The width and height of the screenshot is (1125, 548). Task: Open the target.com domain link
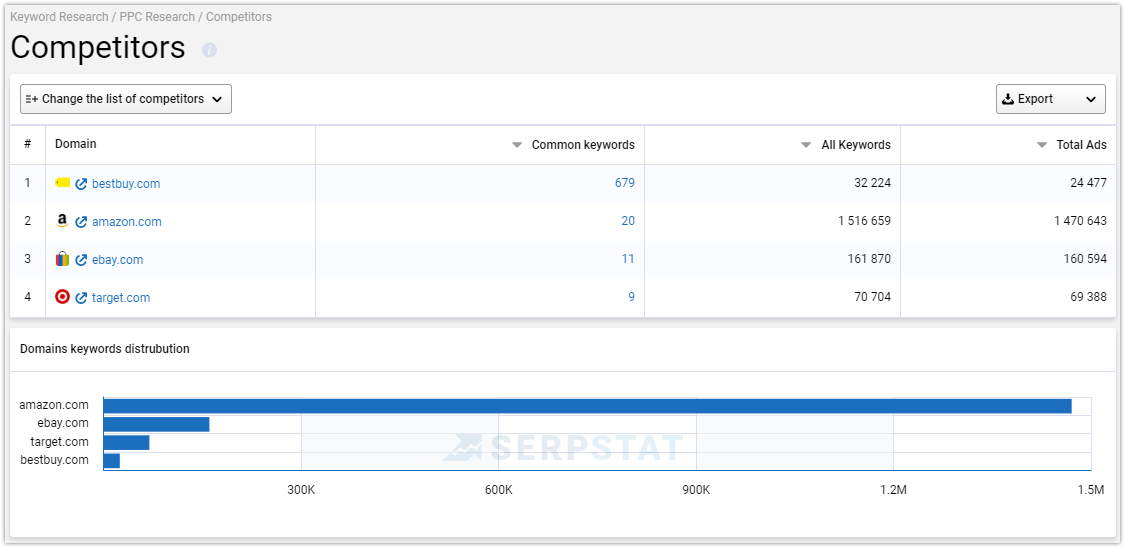(121, 298)
